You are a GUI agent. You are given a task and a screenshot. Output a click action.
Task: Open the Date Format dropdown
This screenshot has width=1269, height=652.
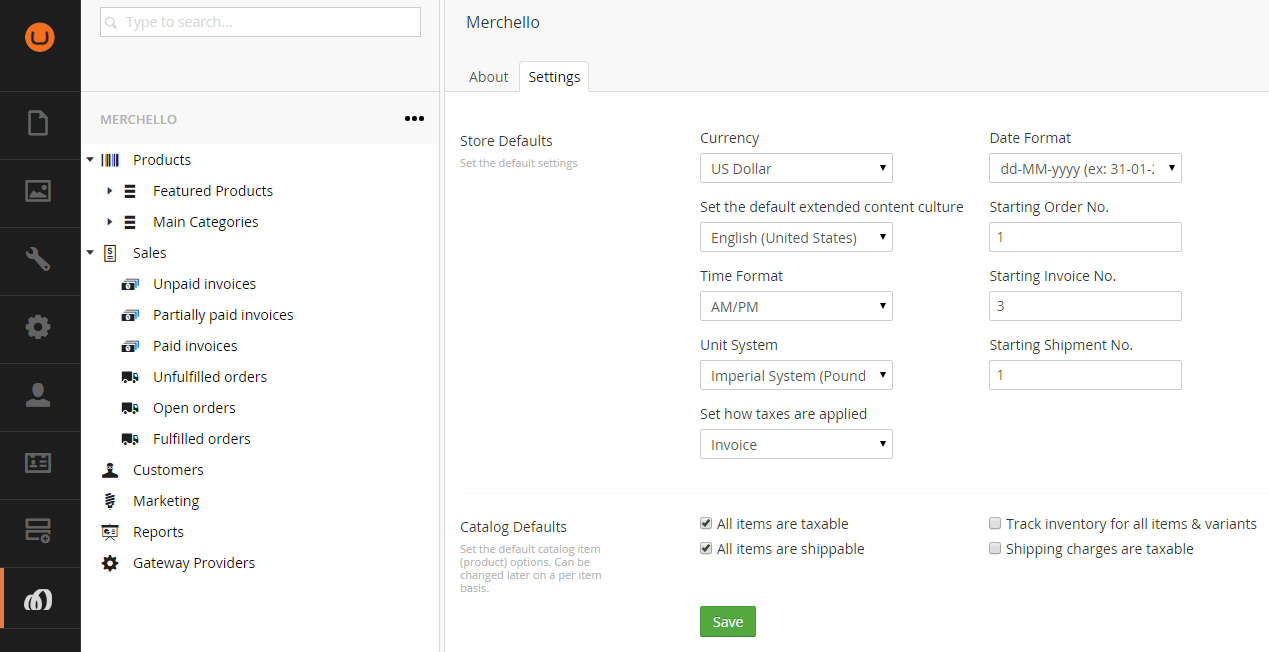(x=1085, y=168)
